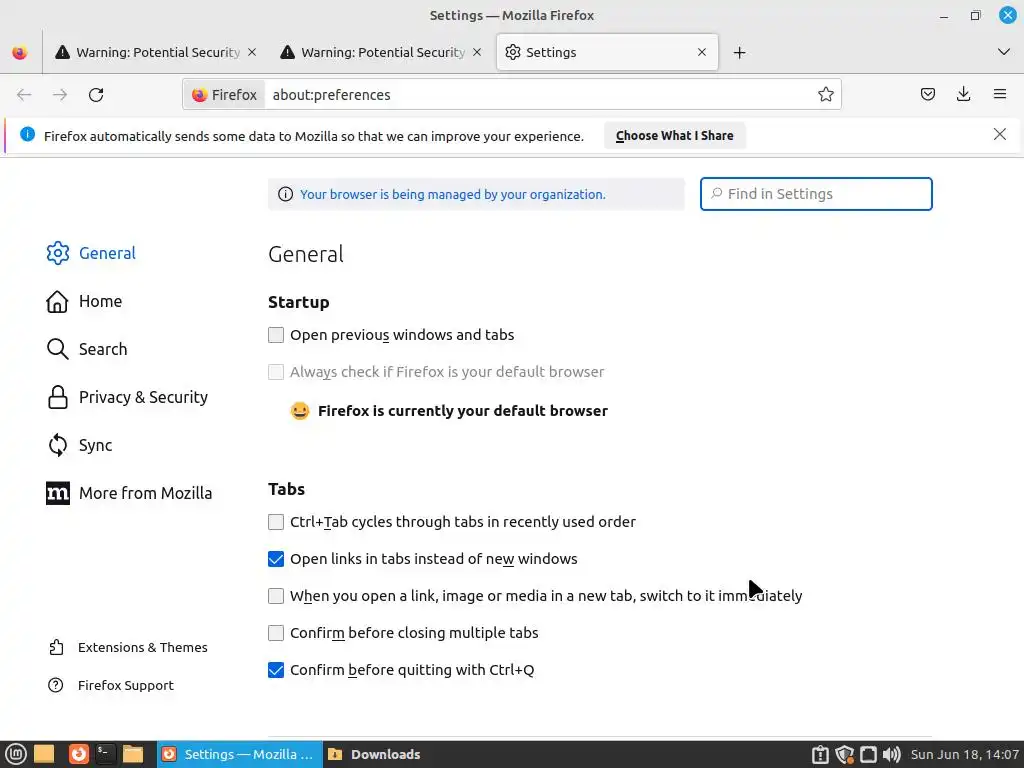This screenshot has height=768, width=1024.
Task: Switch to the first Warning: Potential Security tab
Action: pyautogui.click(x=157, y=52)
